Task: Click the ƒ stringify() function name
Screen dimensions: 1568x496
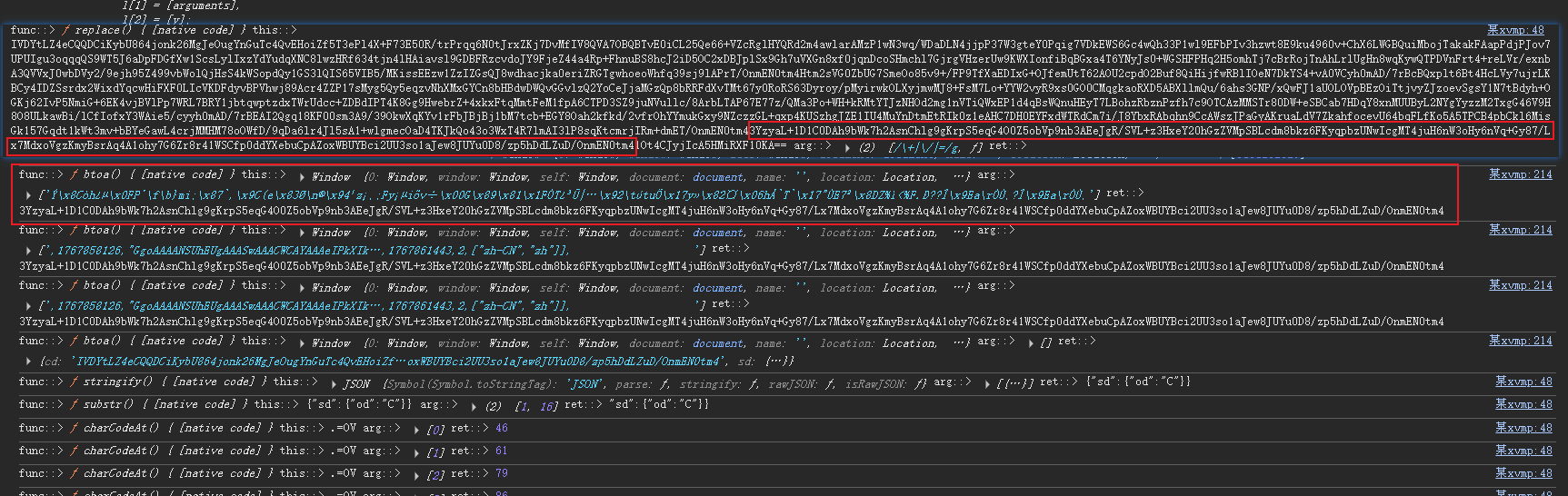Action: [112, 382]
